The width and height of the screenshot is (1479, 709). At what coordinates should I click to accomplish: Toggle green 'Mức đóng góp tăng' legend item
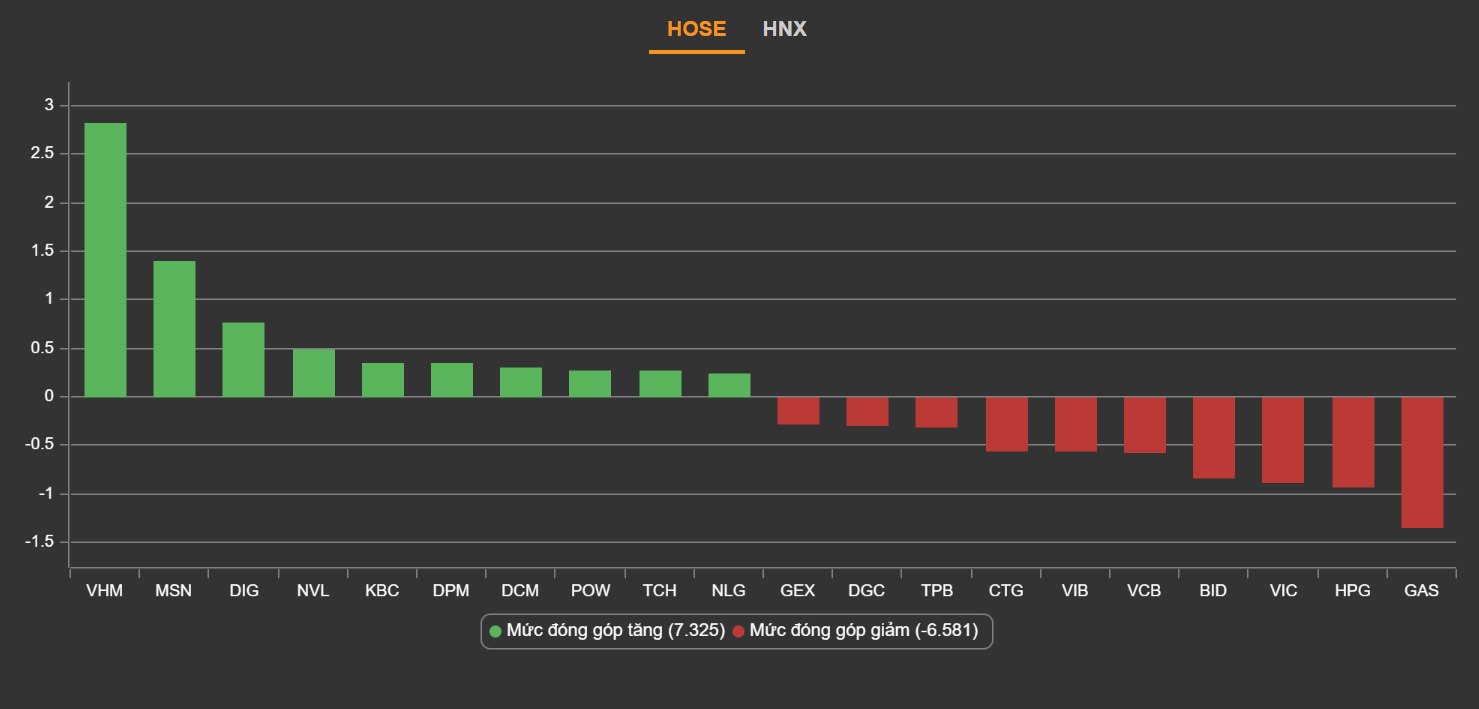tap(606, 631)
